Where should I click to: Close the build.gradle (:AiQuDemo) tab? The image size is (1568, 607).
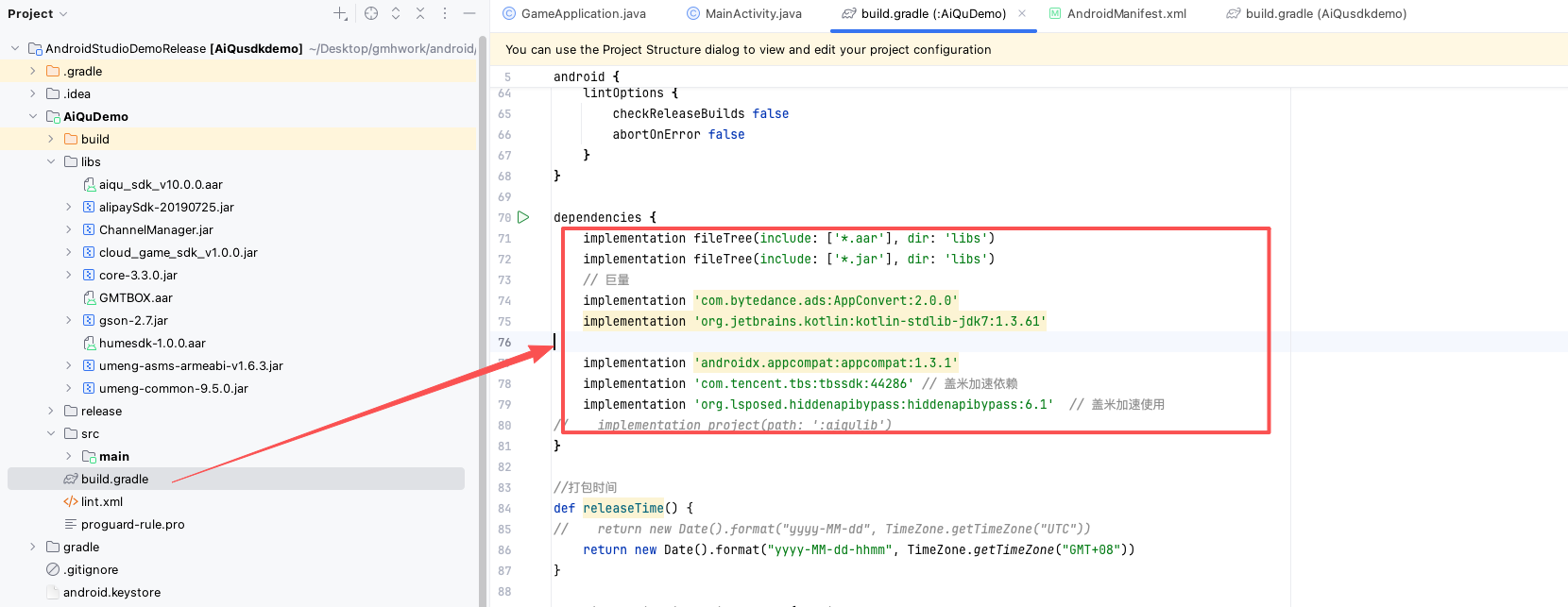(1022, 14)
